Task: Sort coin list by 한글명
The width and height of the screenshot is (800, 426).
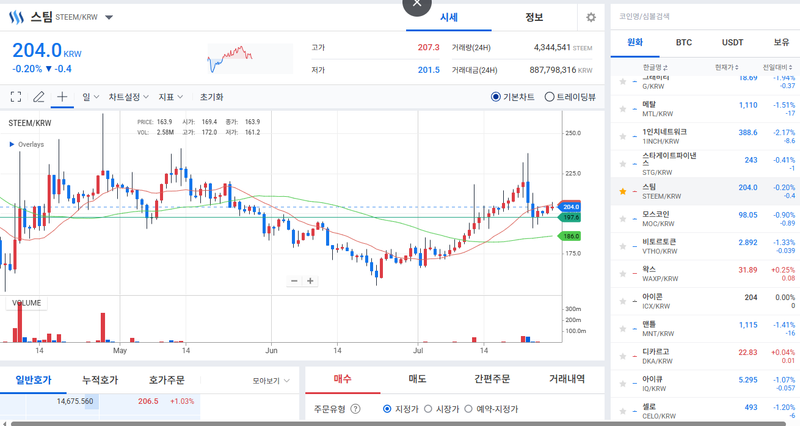Action: pyautogui.click(x=655, y=67)
